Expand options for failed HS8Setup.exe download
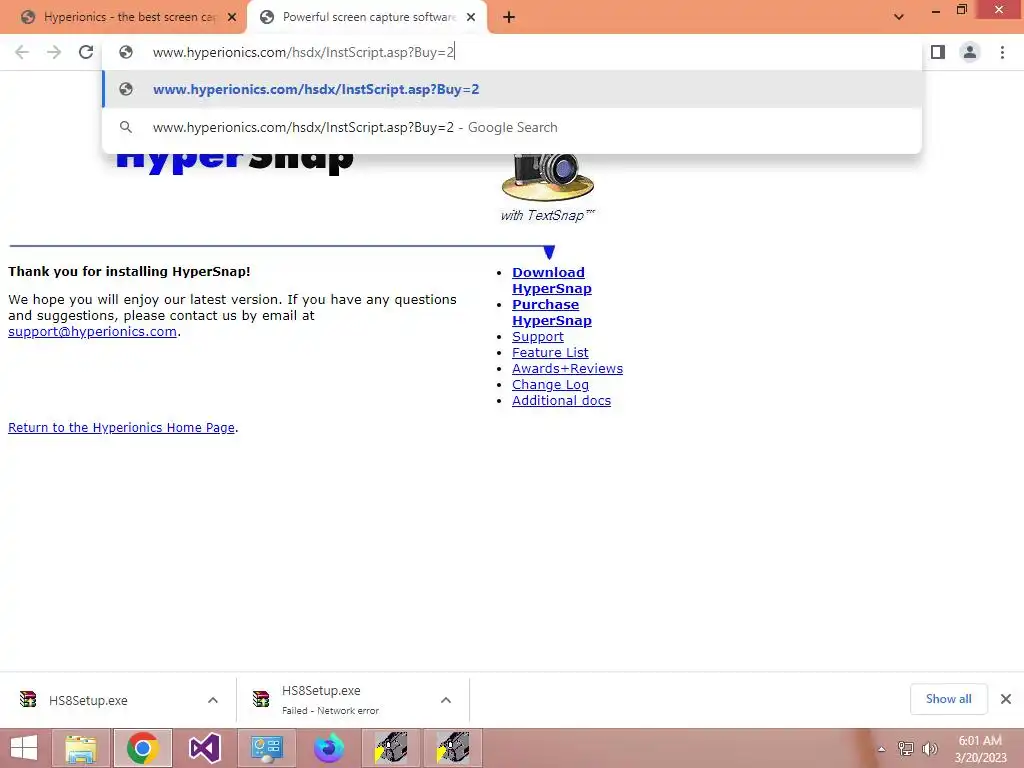Screen dimensions: 1024x768 [446, 700]
